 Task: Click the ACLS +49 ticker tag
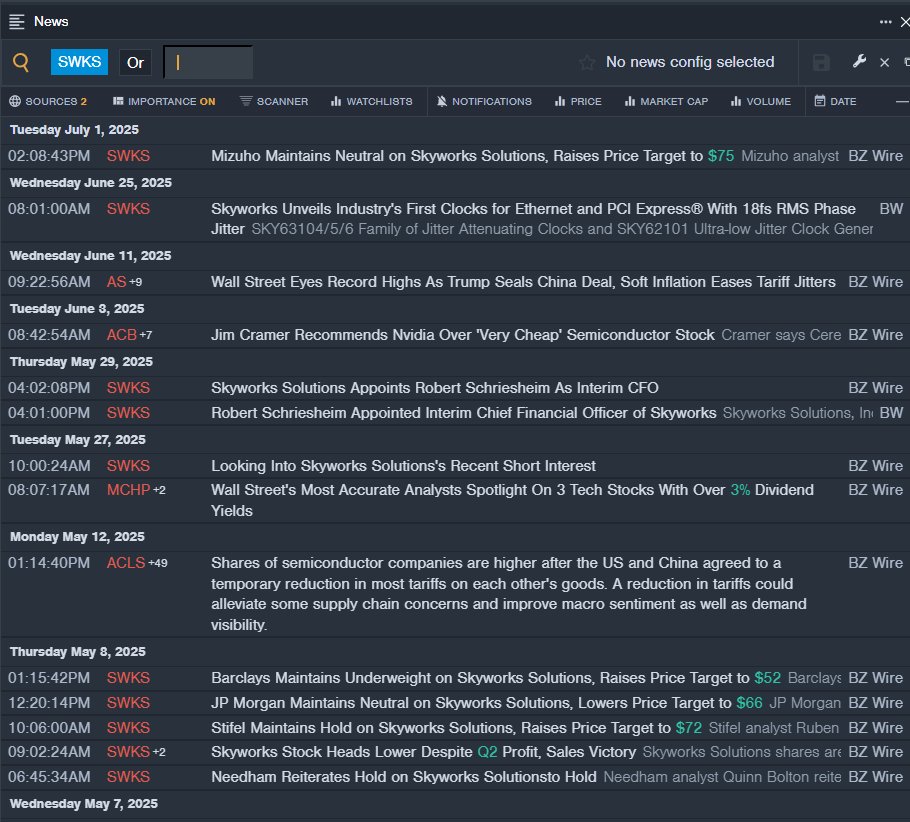137,563
